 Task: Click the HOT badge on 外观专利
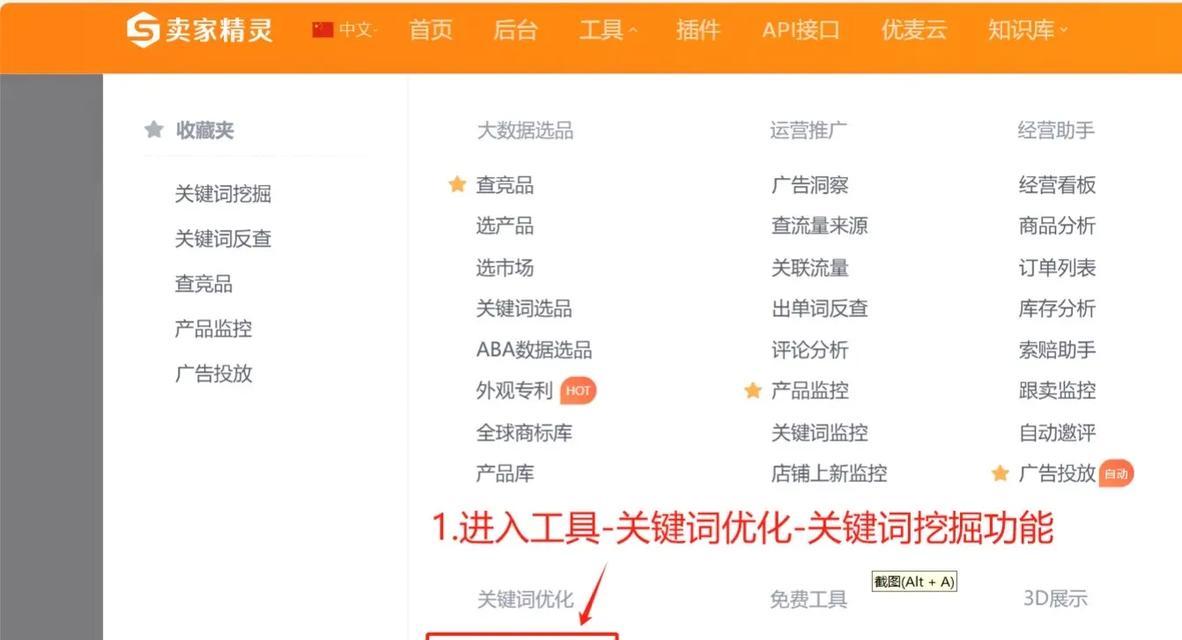click(578, 390)
